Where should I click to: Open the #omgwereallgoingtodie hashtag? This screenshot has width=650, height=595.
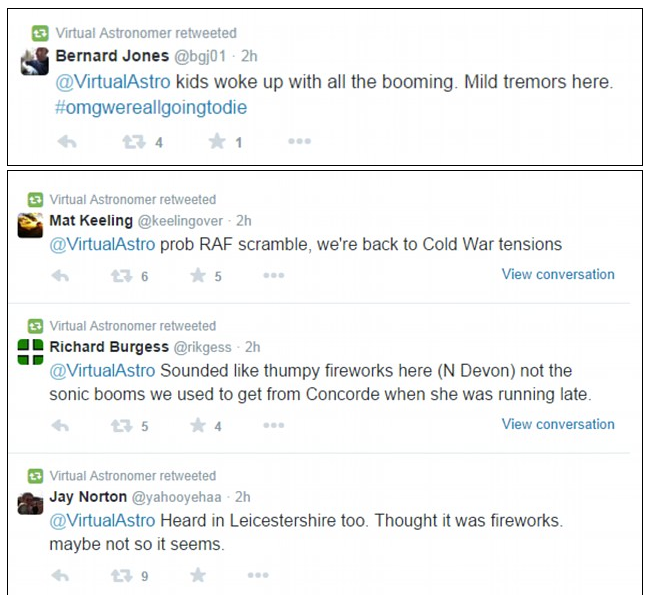(151, 107)
